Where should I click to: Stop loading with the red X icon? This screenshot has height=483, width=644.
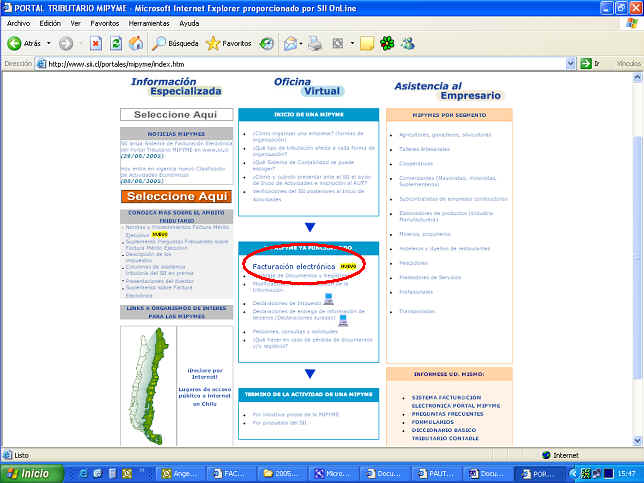coord(96,43)
